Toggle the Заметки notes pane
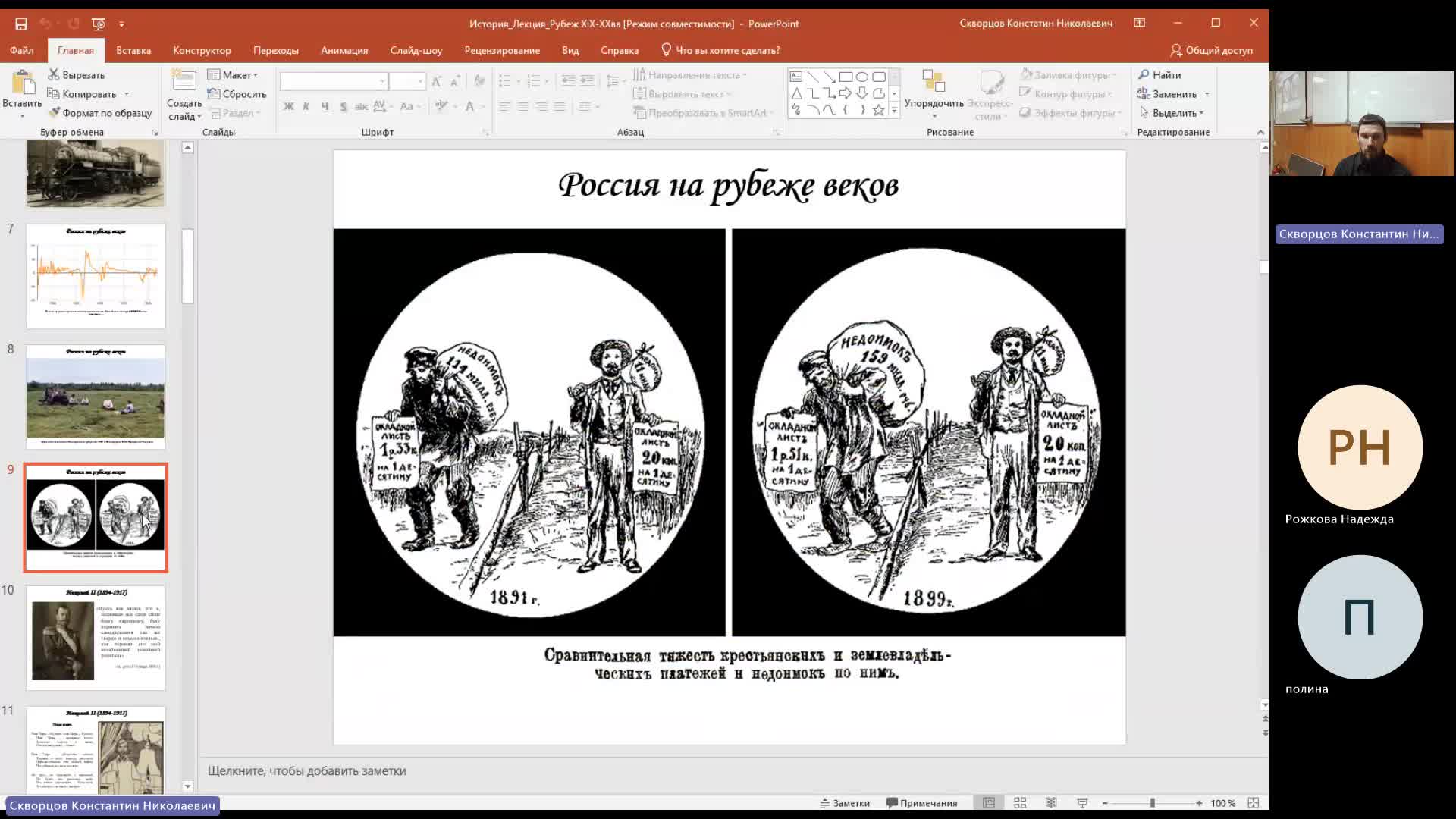 pyautogui.click(x=845, y=803)
